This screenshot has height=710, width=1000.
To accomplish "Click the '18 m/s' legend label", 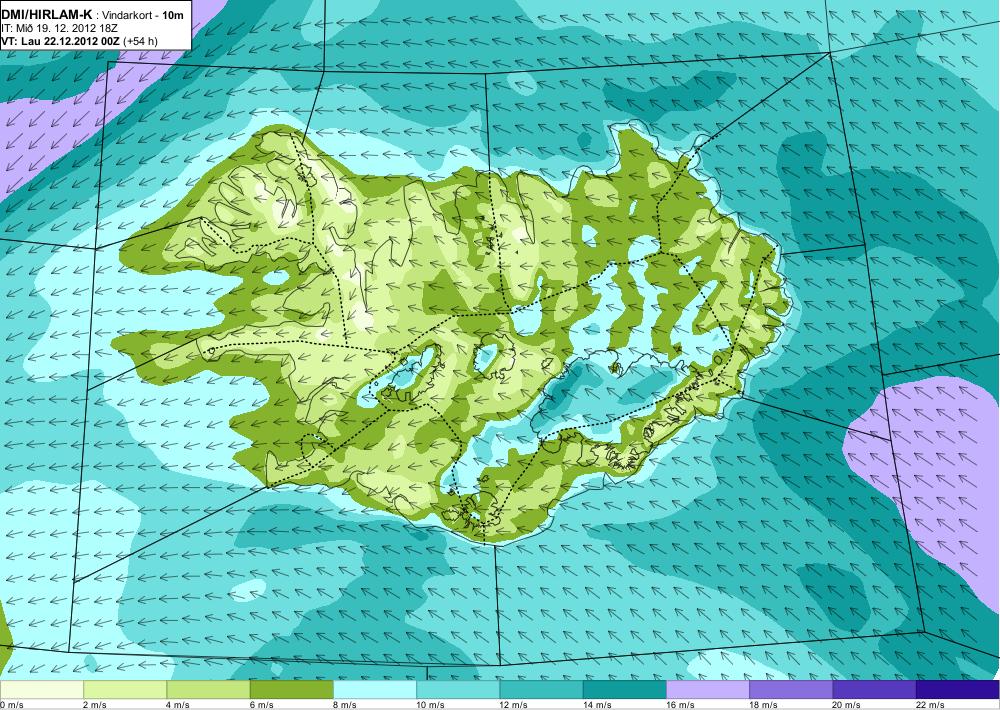I will point(763,705).
